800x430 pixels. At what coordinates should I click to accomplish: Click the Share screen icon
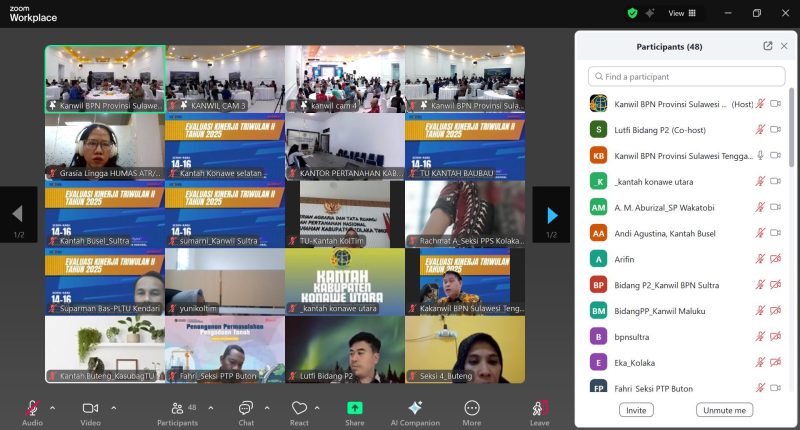[x=354, y=408]
